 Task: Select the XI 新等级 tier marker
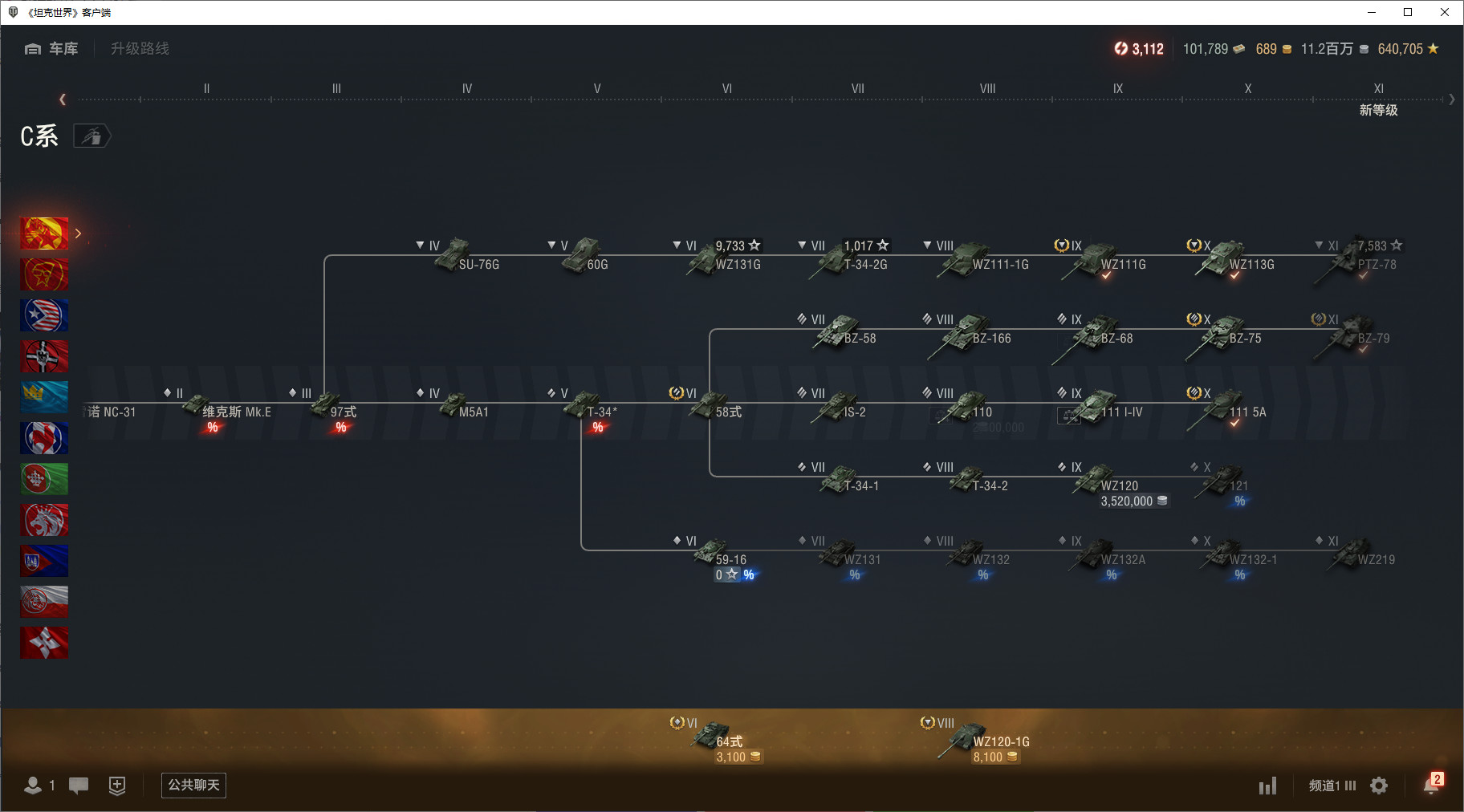coord(1378,99)
